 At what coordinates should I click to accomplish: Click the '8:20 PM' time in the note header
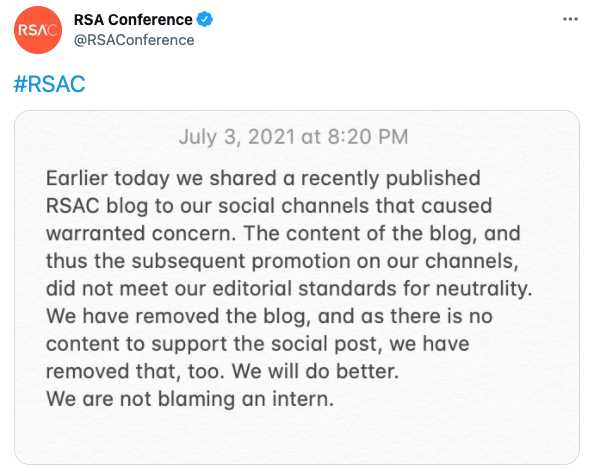(368, 137)
